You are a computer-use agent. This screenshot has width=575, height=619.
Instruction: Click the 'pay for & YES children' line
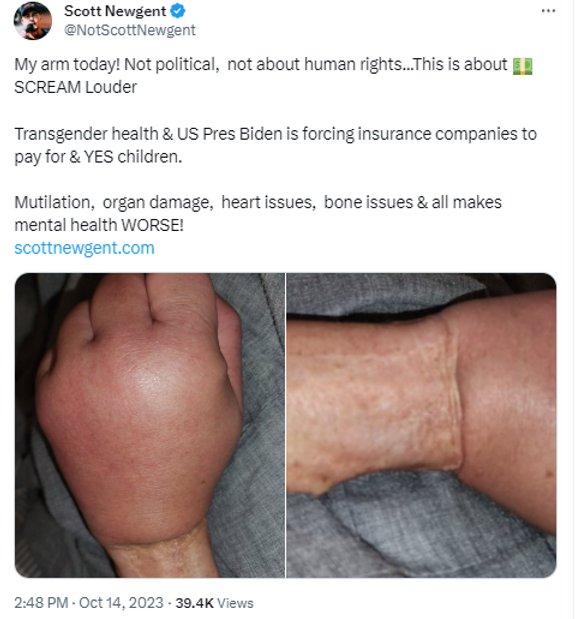[x=98, y=157]
